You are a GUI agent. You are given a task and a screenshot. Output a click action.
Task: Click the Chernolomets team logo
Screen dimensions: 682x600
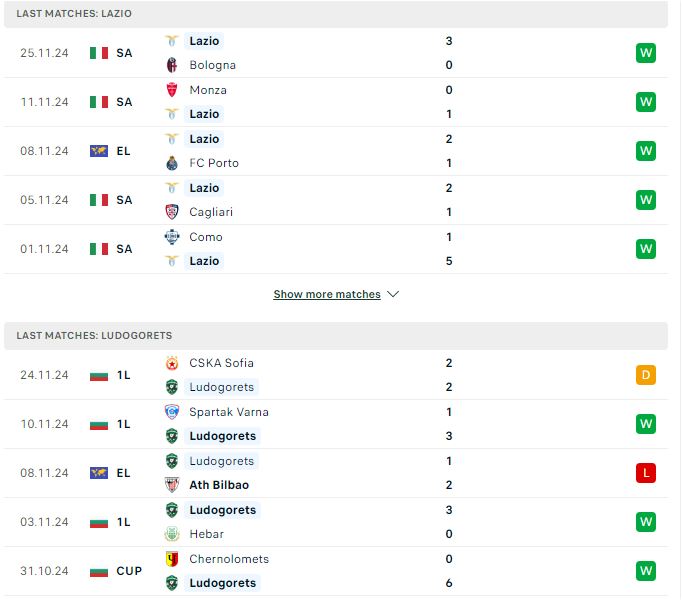(172, 559)
